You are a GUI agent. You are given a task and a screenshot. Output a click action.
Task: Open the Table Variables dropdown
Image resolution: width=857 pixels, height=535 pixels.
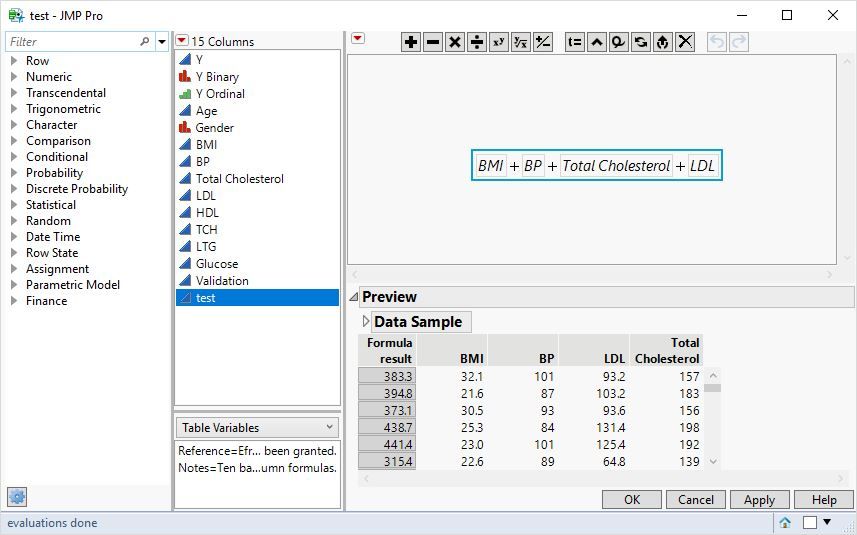[x=257, y=427]
